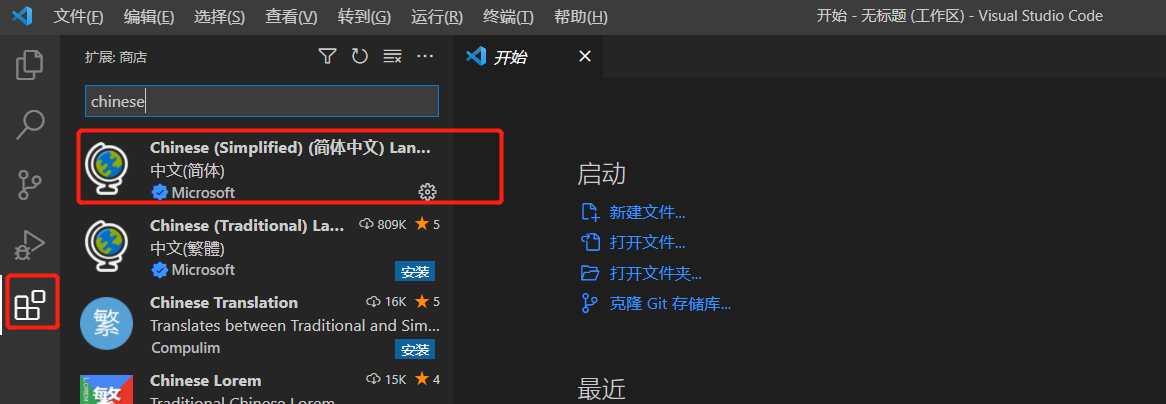This screenshot has width=1166, height=404.
Task: Open manage gear for Chinese (Simplified) extension
Action: coord(427,192)
